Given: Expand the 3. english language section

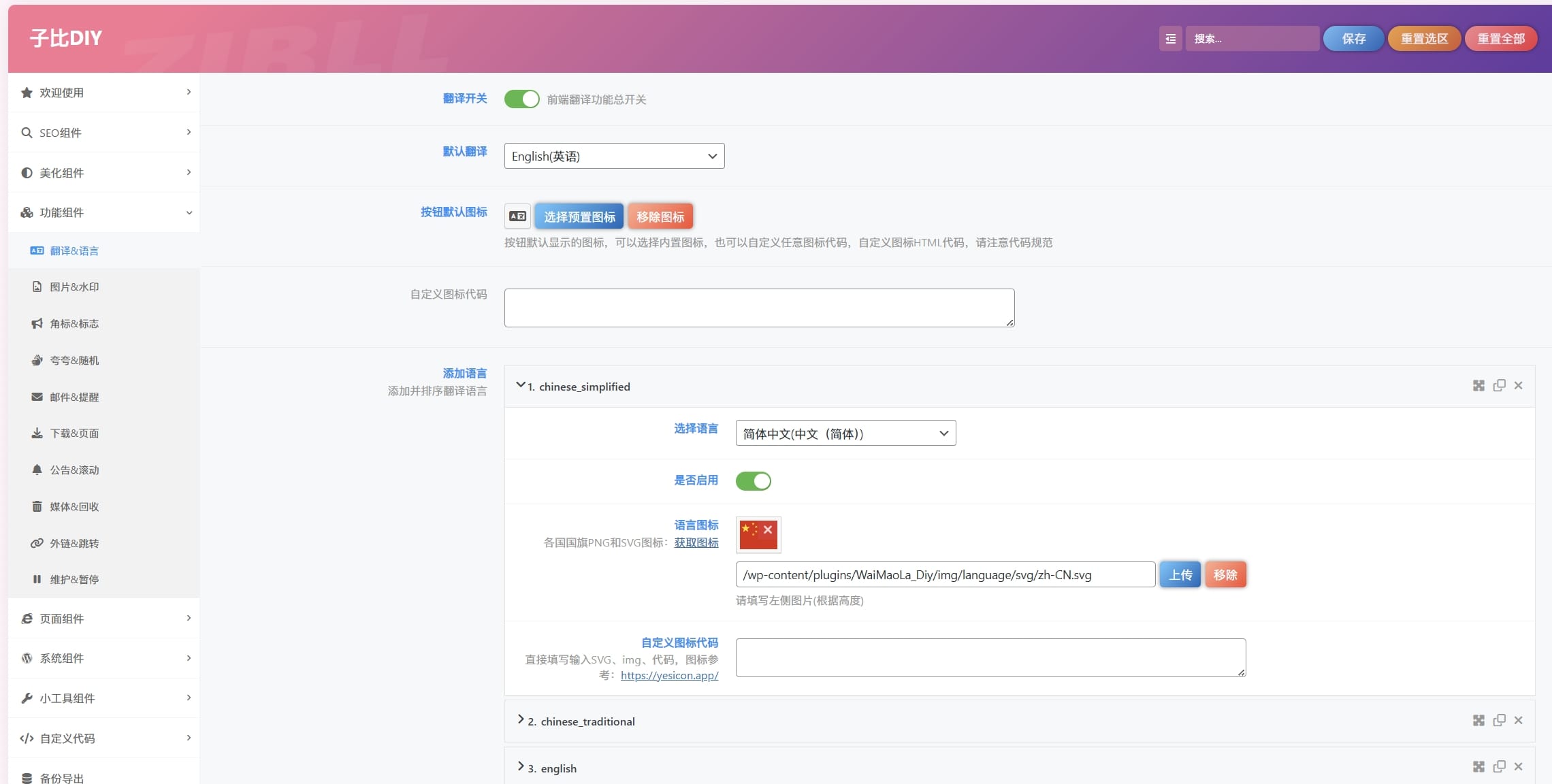Looking at the screenshot, I should point(552,768).
